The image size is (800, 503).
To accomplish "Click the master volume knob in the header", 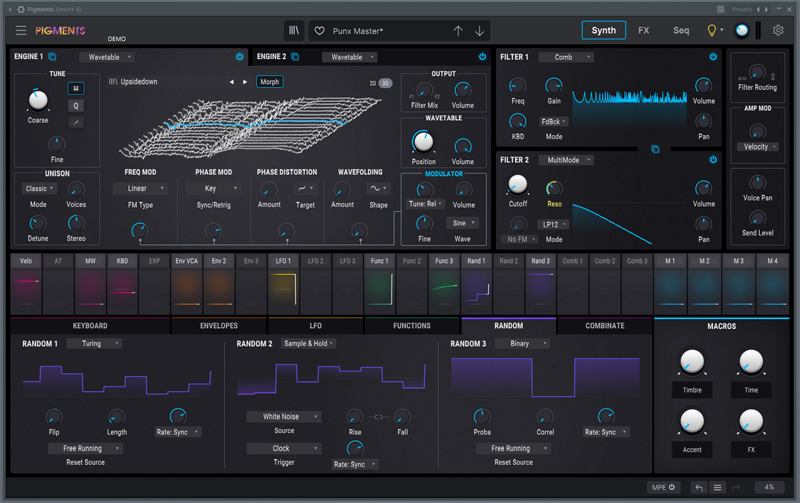I will [742, 31].
